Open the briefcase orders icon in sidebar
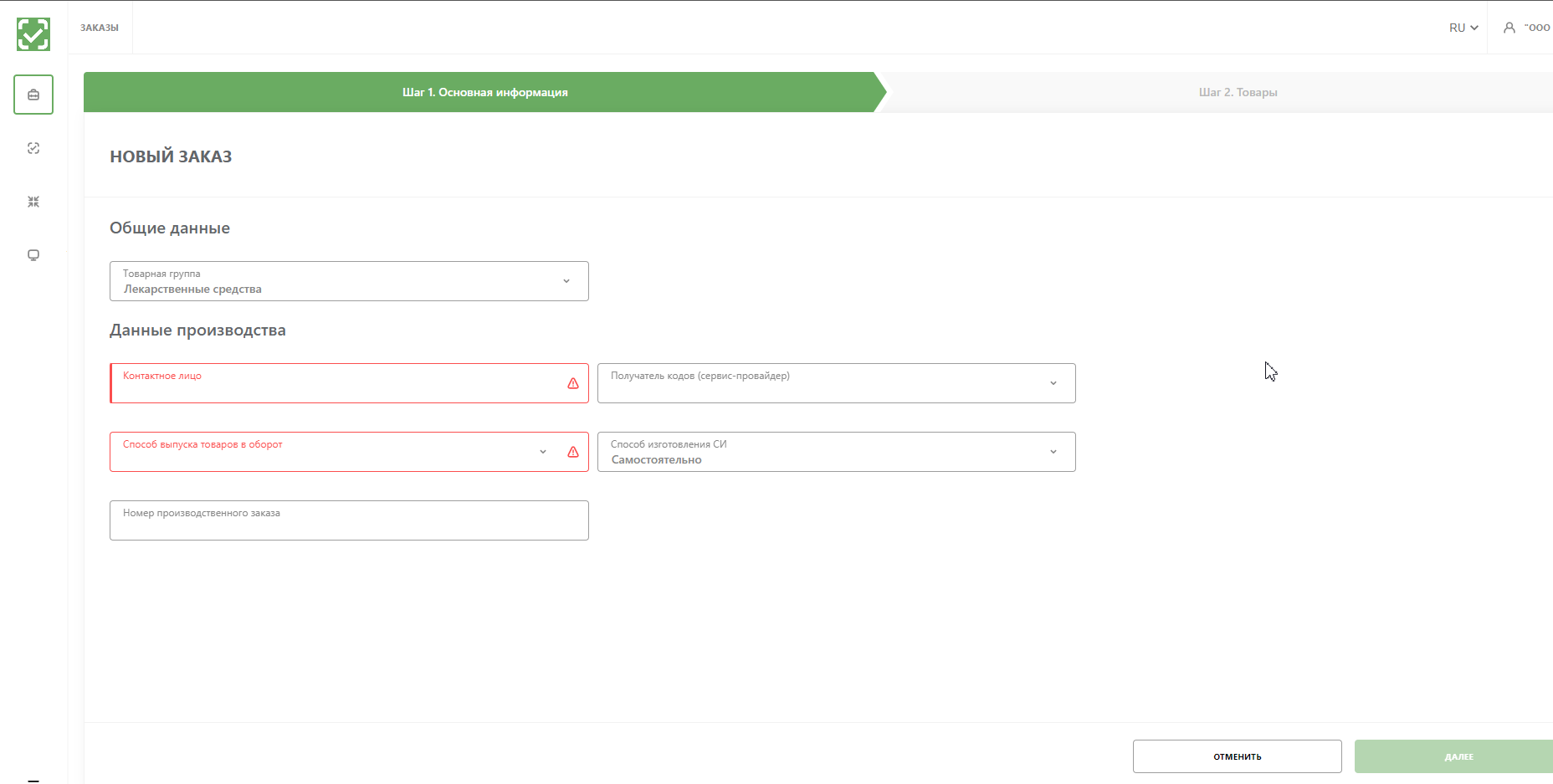This screenshot has width=1553, height=784. tap(33, 95)
